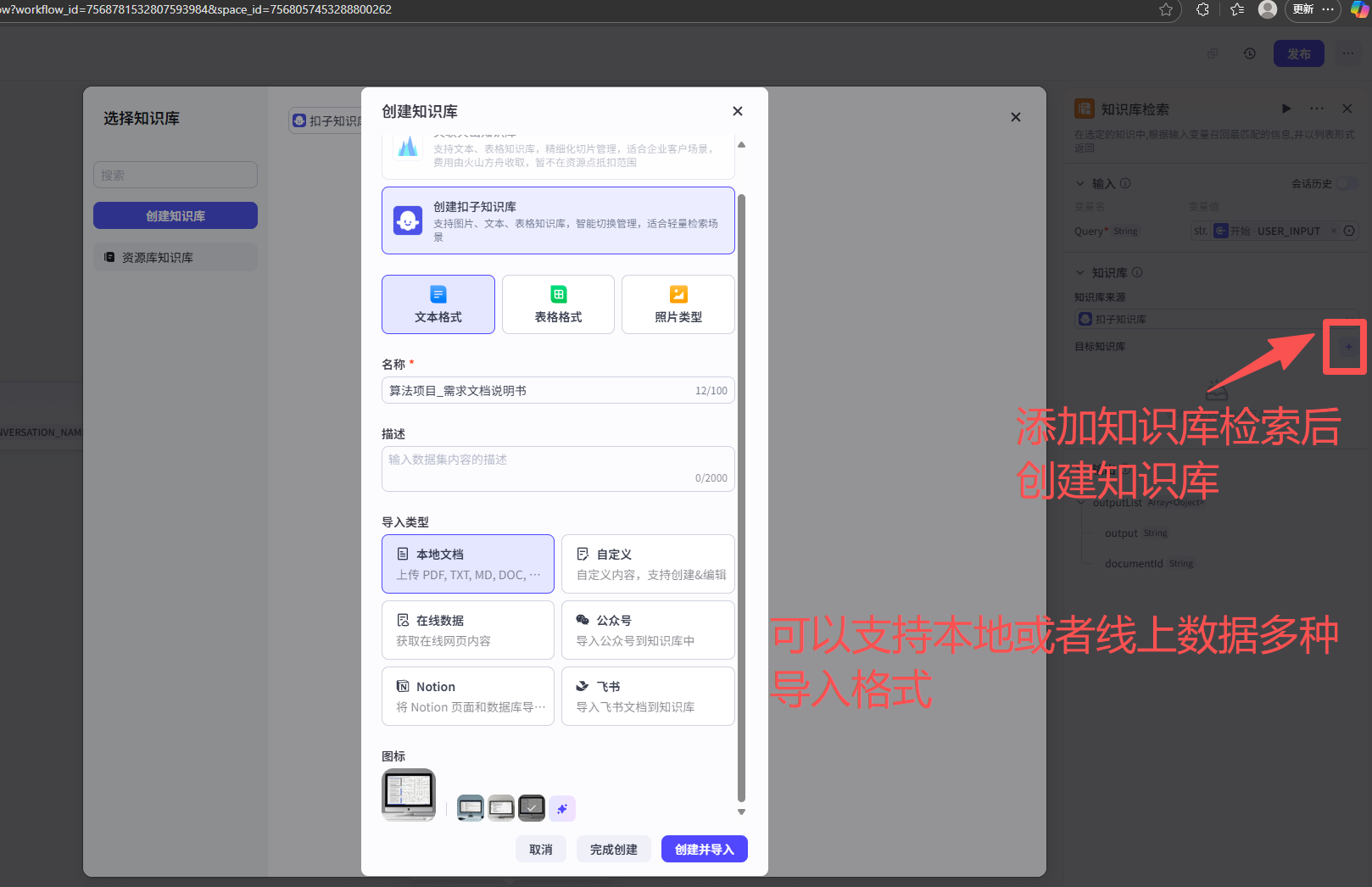Click the 创建并导入 button
This screenshot has width=1372, height=887.
704,848
